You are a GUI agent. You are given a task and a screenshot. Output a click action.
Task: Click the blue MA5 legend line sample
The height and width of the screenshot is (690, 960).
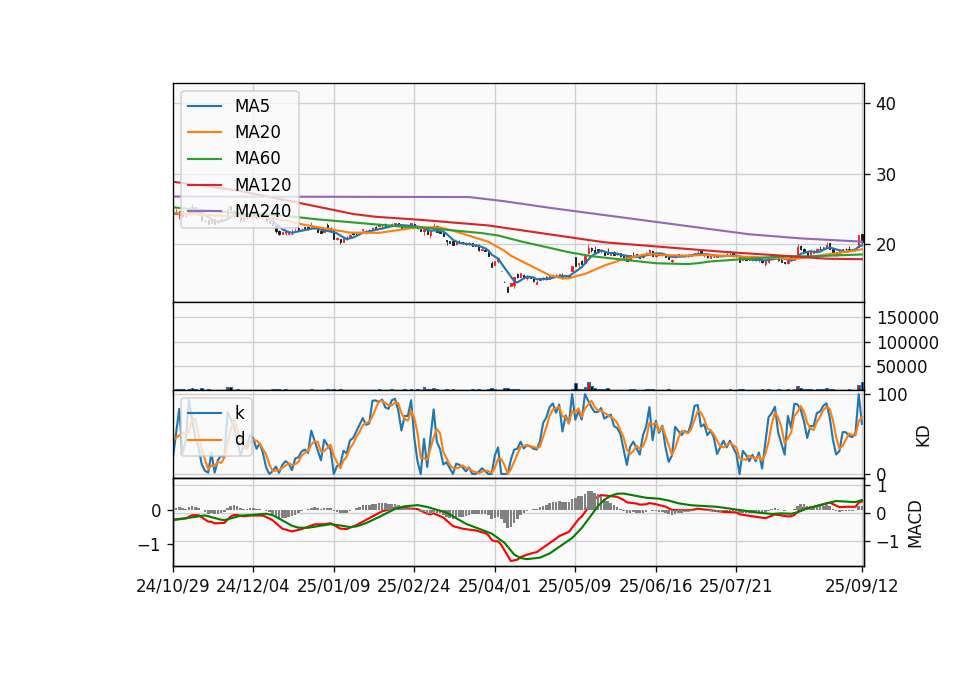[x=204, y=106]
